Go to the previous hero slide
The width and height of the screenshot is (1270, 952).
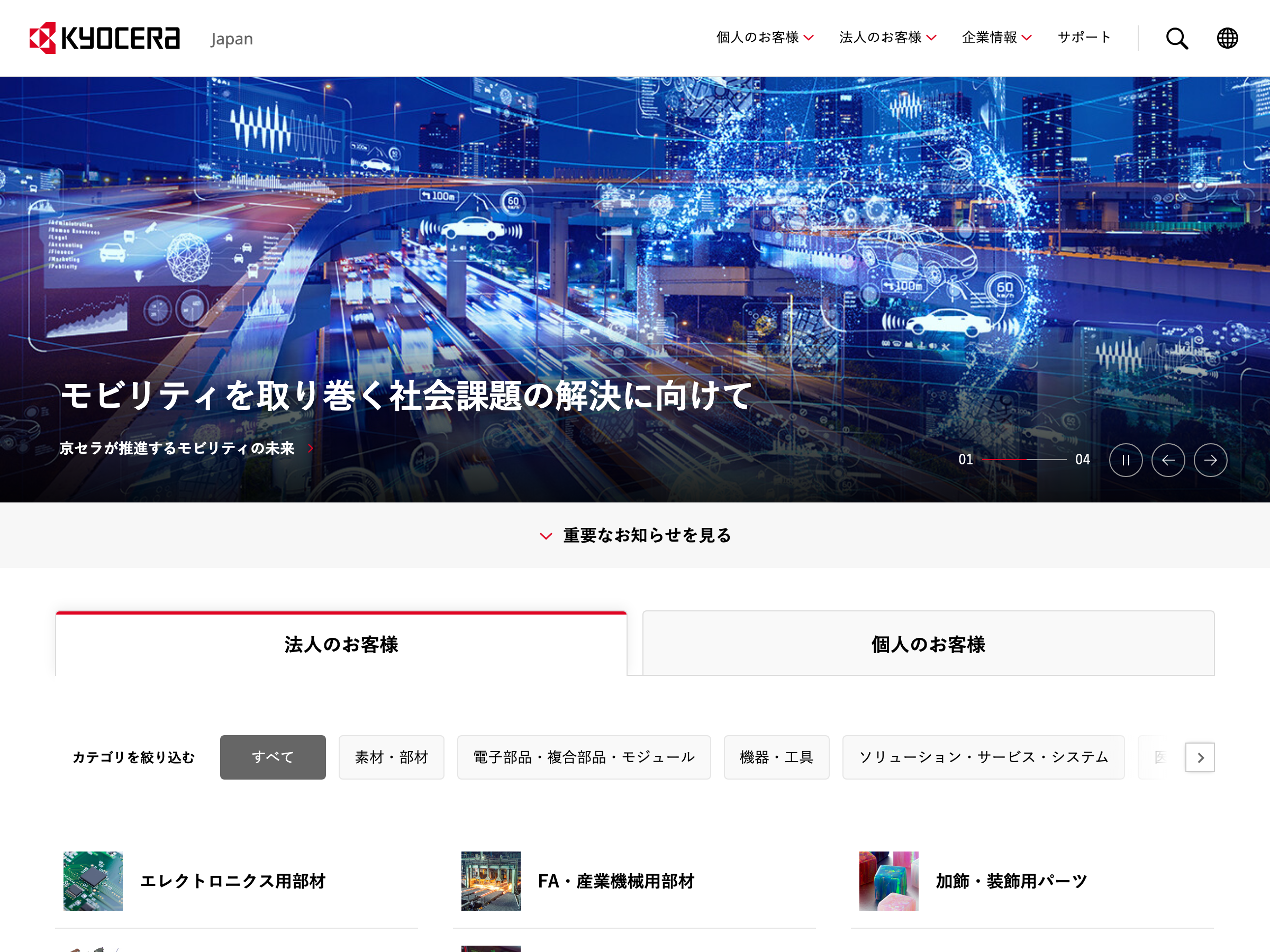click(x=1168, y=460)
